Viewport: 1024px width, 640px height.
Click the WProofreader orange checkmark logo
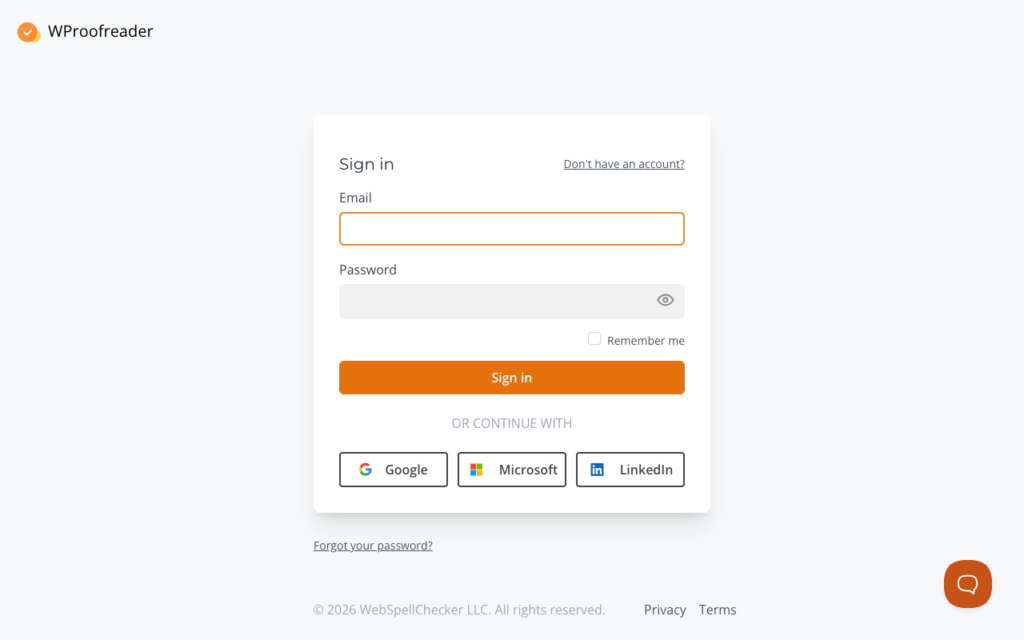pos(28,32)
